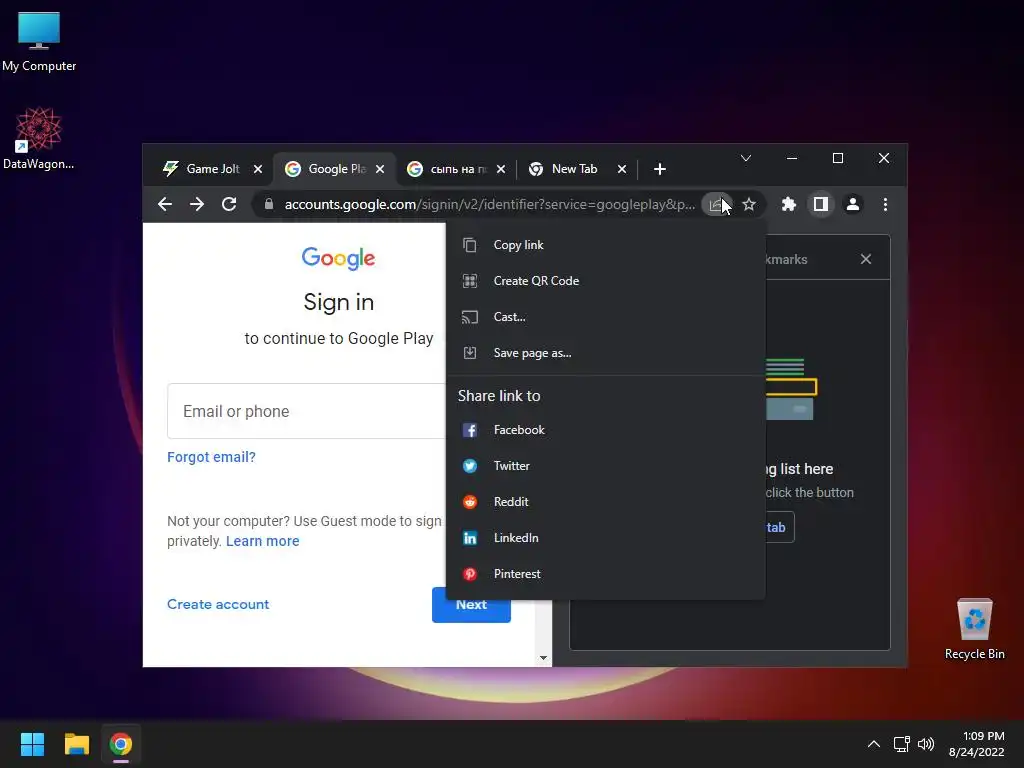This screenshot has height=768, width=1024.
Task: Click the padlock site info icon
Action: [x=268, y=204]
